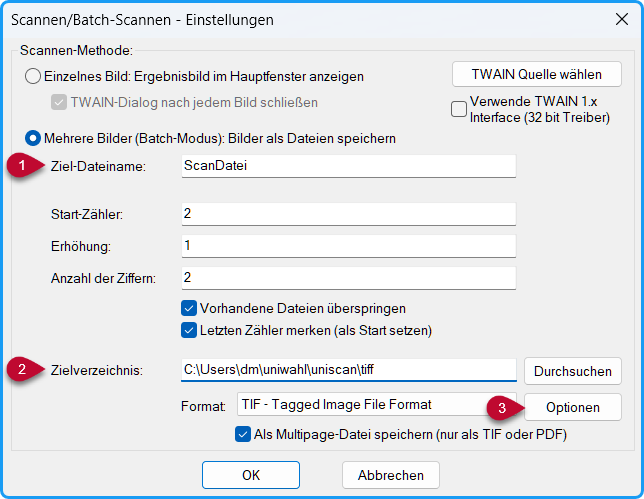Select the Mehrere Bilder (Batch-Modus) option
Screen dimensions: 644x499
(x=33, y=138)
